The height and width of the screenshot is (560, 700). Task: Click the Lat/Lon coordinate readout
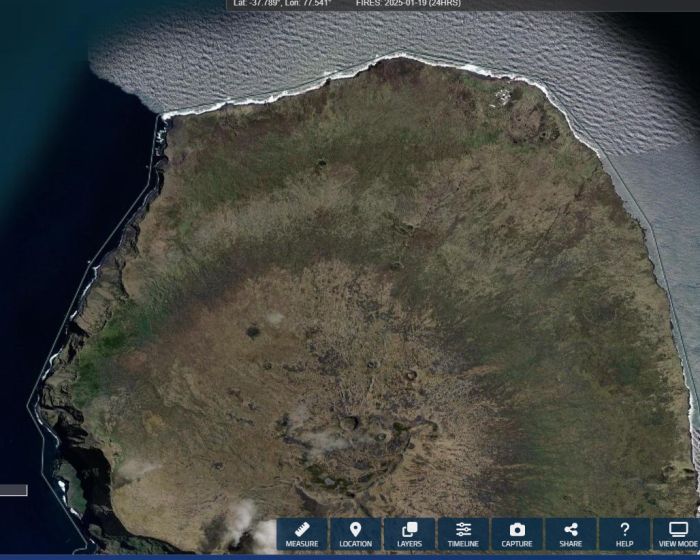(282, 4)
